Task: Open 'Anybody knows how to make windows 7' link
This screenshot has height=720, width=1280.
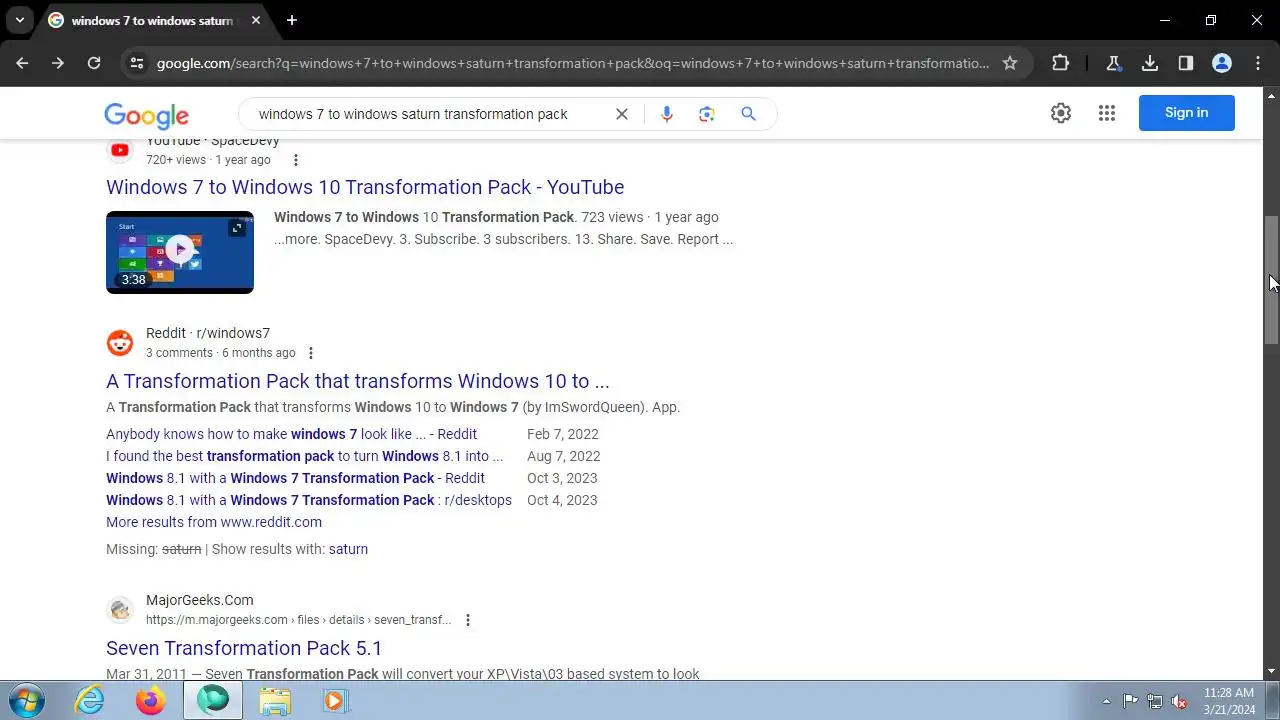Action: click(291, 434)
